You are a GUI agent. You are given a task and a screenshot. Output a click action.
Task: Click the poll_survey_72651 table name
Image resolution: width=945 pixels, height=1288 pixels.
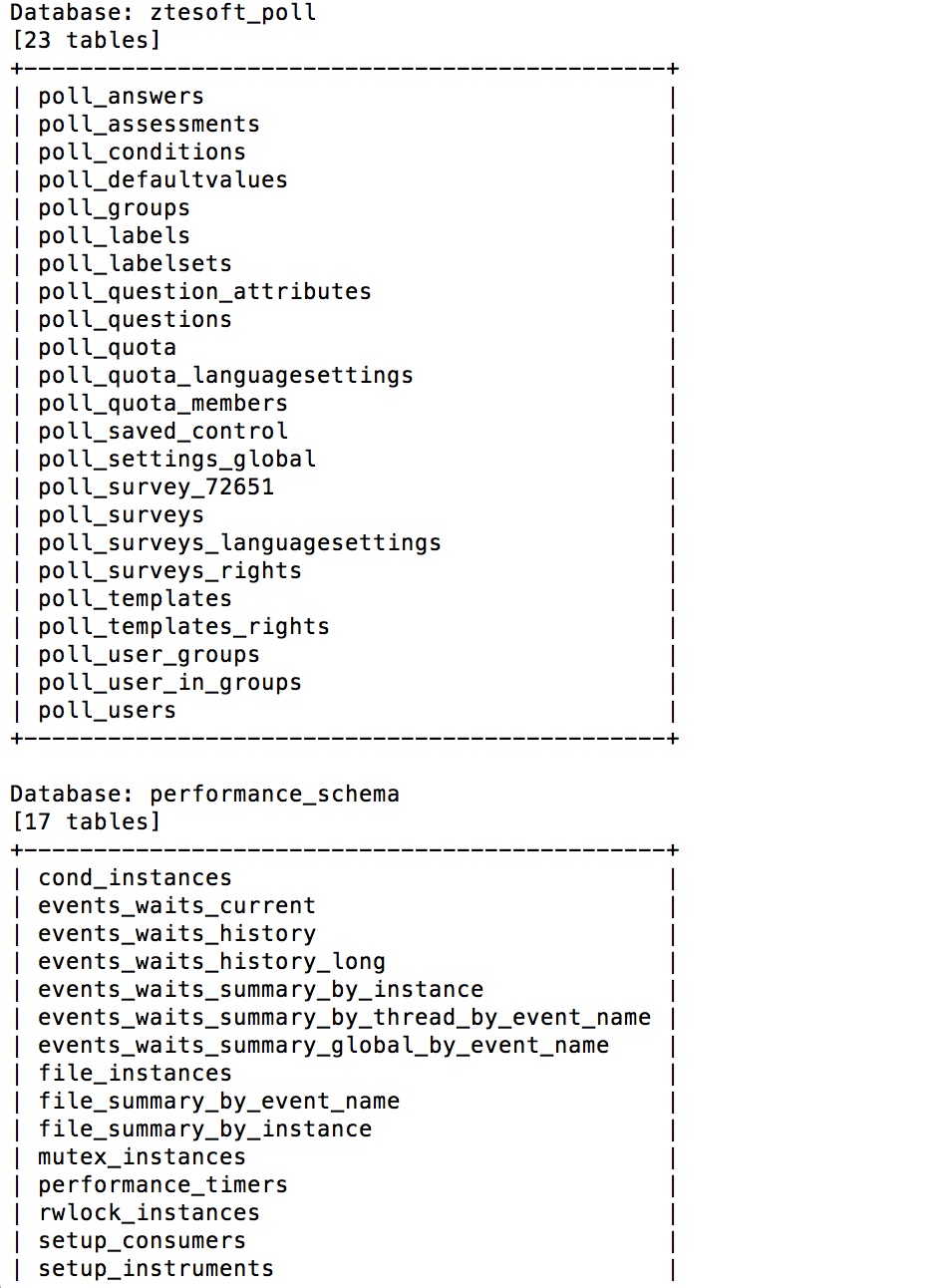click(x=156, y=487)
